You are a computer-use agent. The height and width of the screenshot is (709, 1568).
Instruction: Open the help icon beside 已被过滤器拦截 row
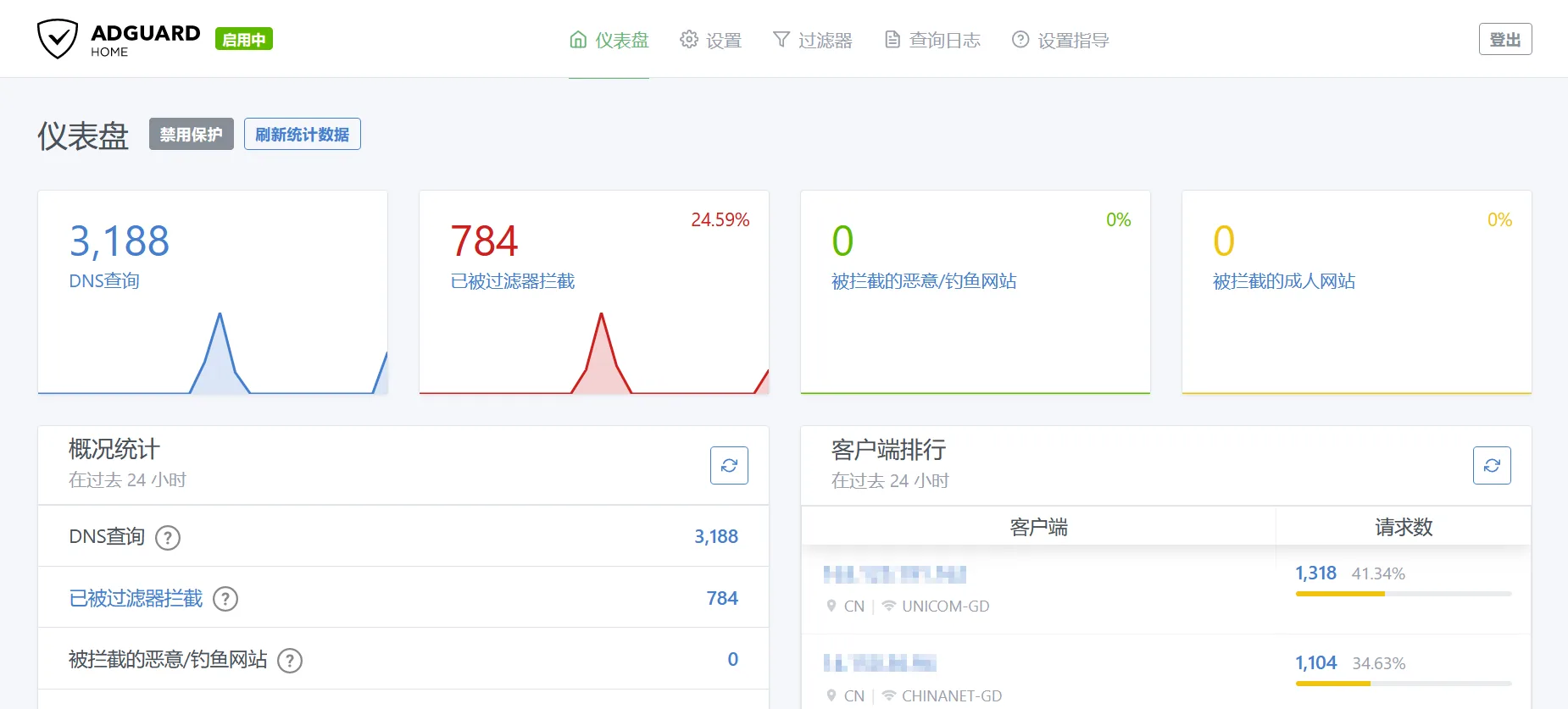(225, 599)
